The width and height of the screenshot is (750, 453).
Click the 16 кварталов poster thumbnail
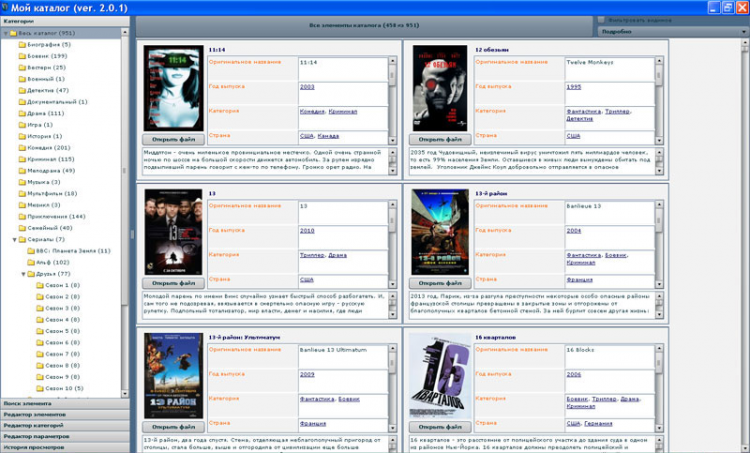(440, 376)
